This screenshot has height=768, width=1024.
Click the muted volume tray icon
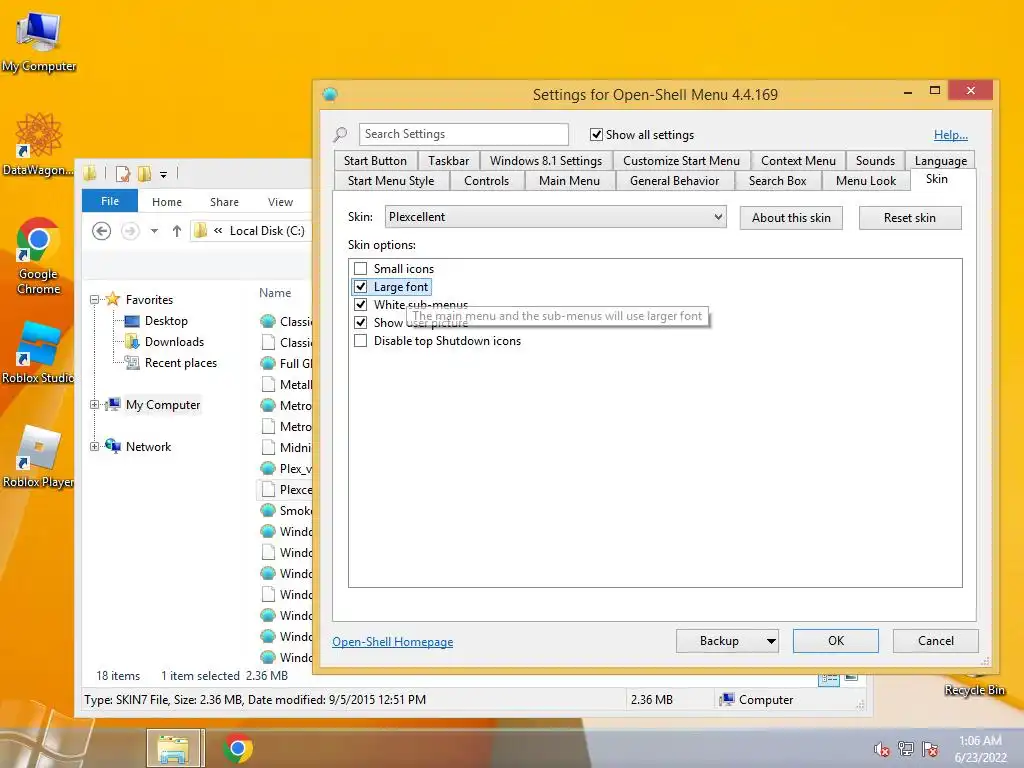[x=882, y=749]
